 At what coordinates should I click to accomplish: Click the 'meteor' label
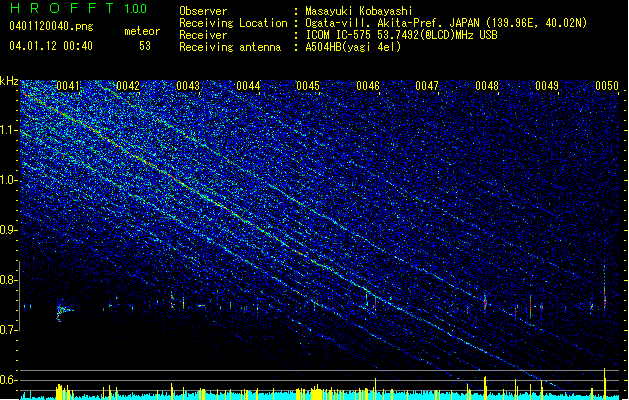coord(142,31)
